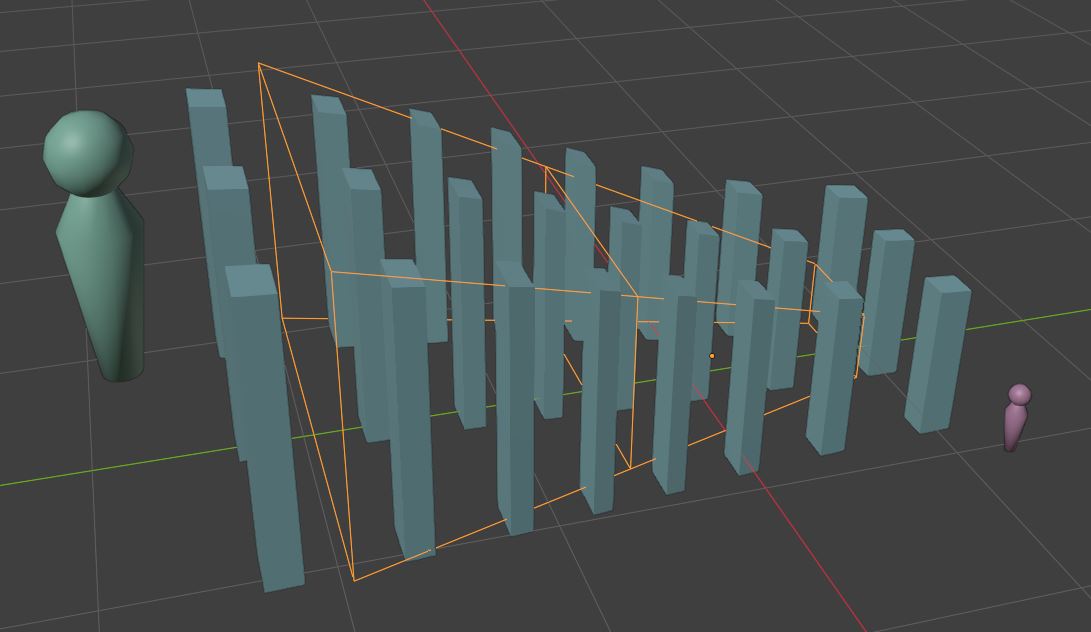Click the orange origin dot in scene center

[x=712, y=356]
